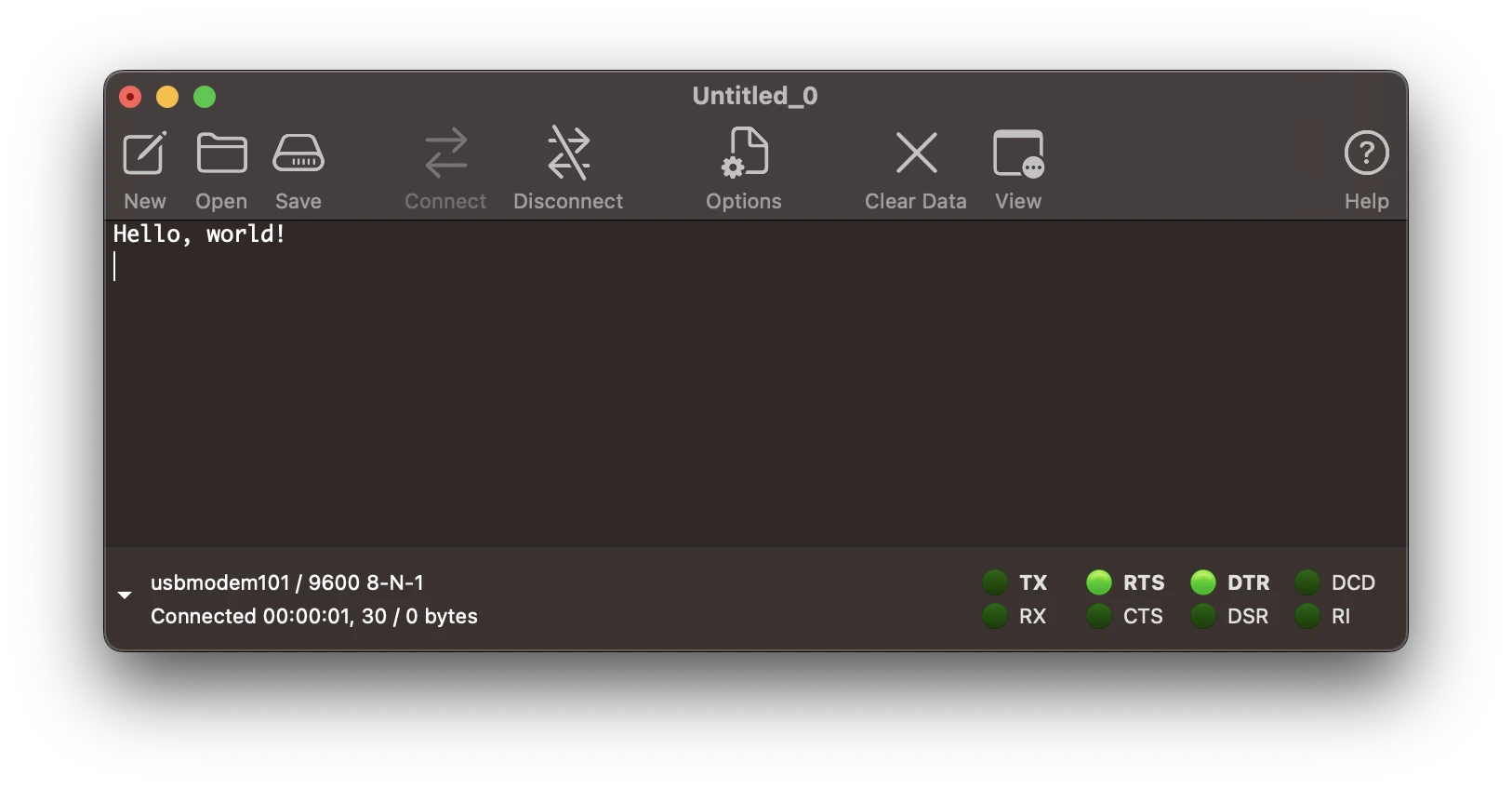1512x789 pixels.
Task: Click in the terminal text area
Action: click(755, 383)
